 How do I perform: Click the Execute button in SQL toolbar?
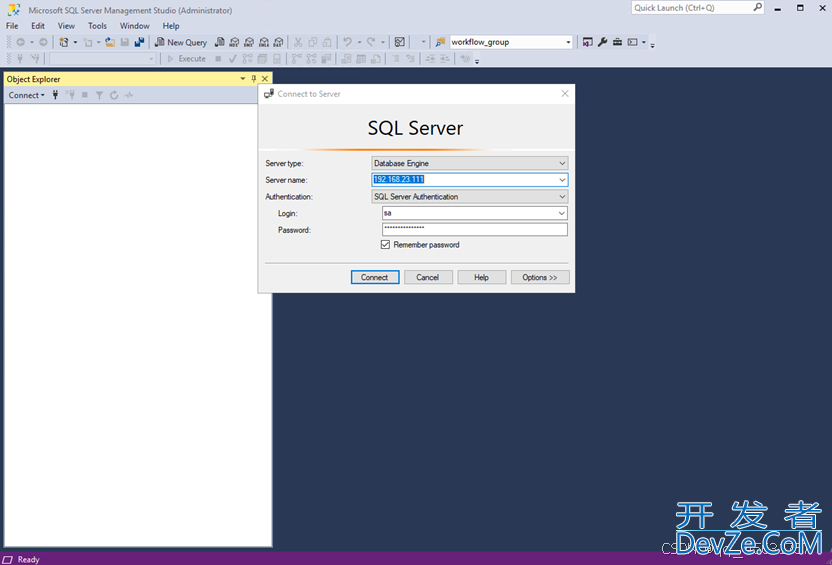point(186,59)
